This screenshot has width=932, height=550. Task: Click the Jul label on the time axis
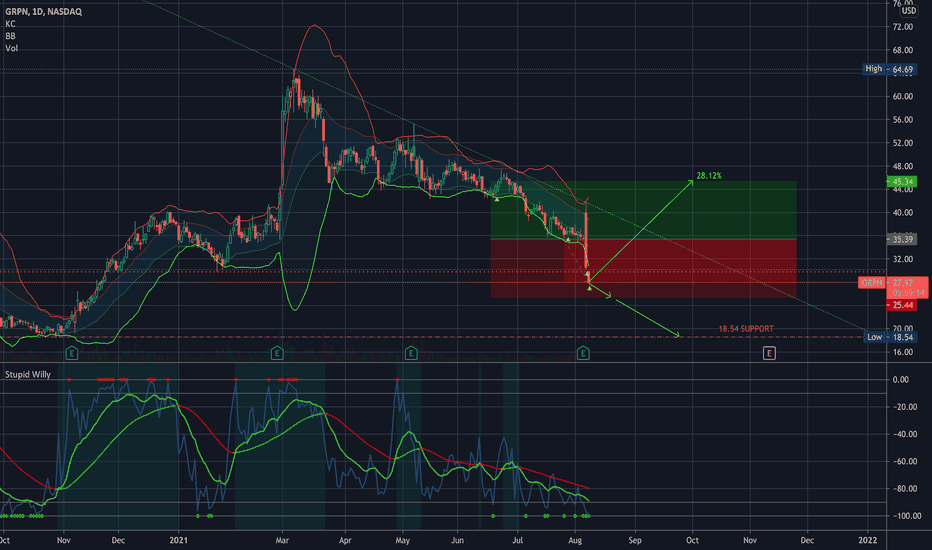517,540
